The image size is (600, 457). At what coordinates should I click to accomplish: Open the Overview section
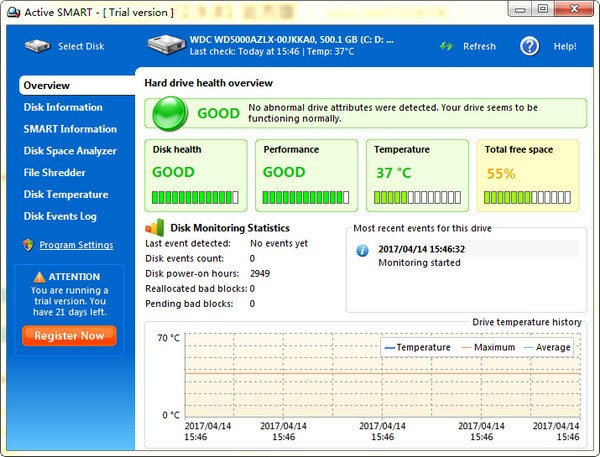(47, 86)
